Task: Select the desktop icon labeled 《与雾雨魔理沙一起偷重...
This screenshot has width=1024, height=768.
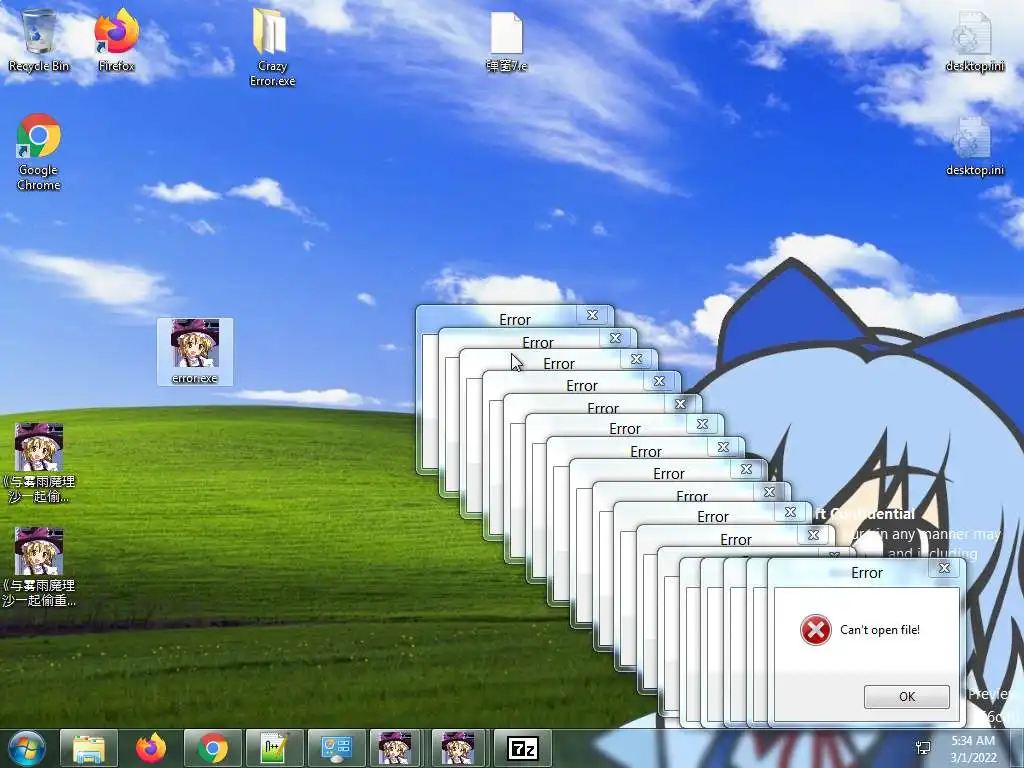Action: tap(39, 567)
